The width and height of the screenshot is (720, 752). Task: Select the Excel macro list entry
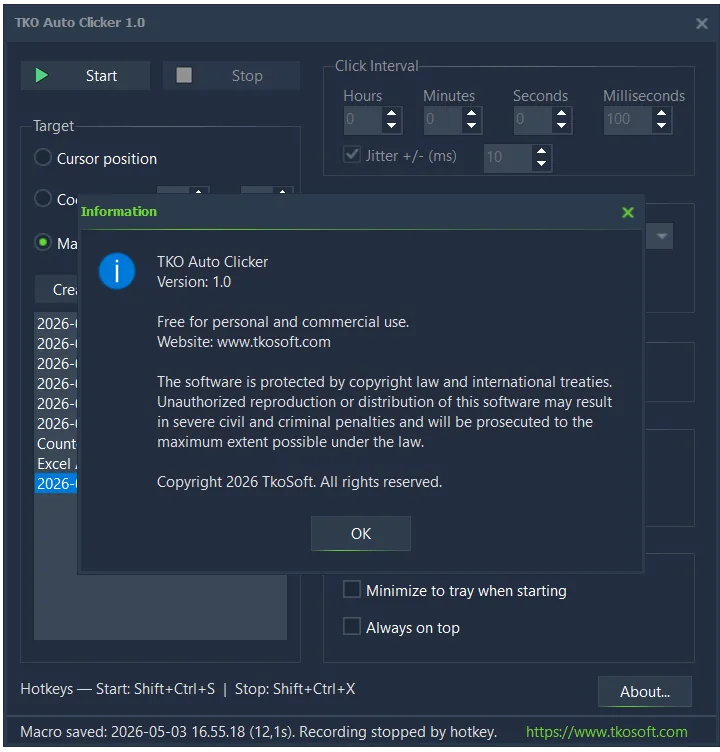click(x=56, y=463)
